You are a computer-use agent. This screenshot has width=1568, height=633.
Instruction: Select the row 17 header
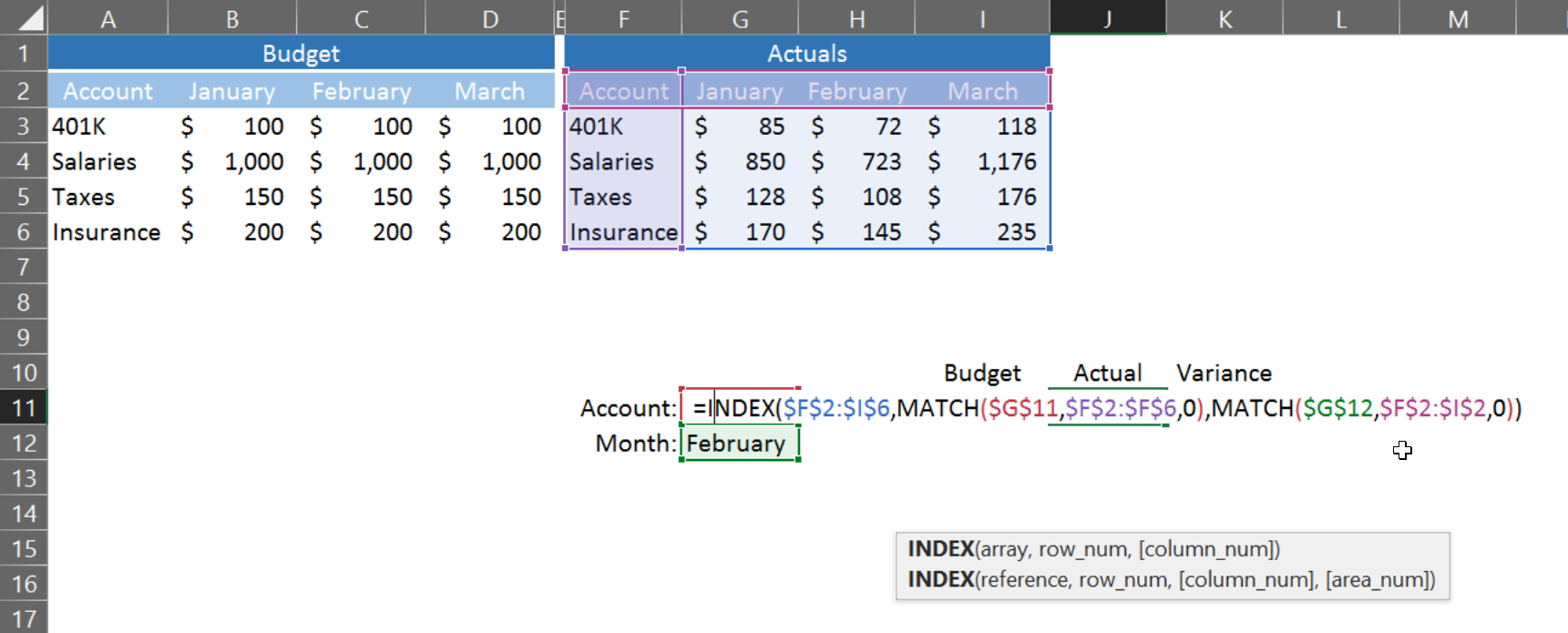point(24,619)
